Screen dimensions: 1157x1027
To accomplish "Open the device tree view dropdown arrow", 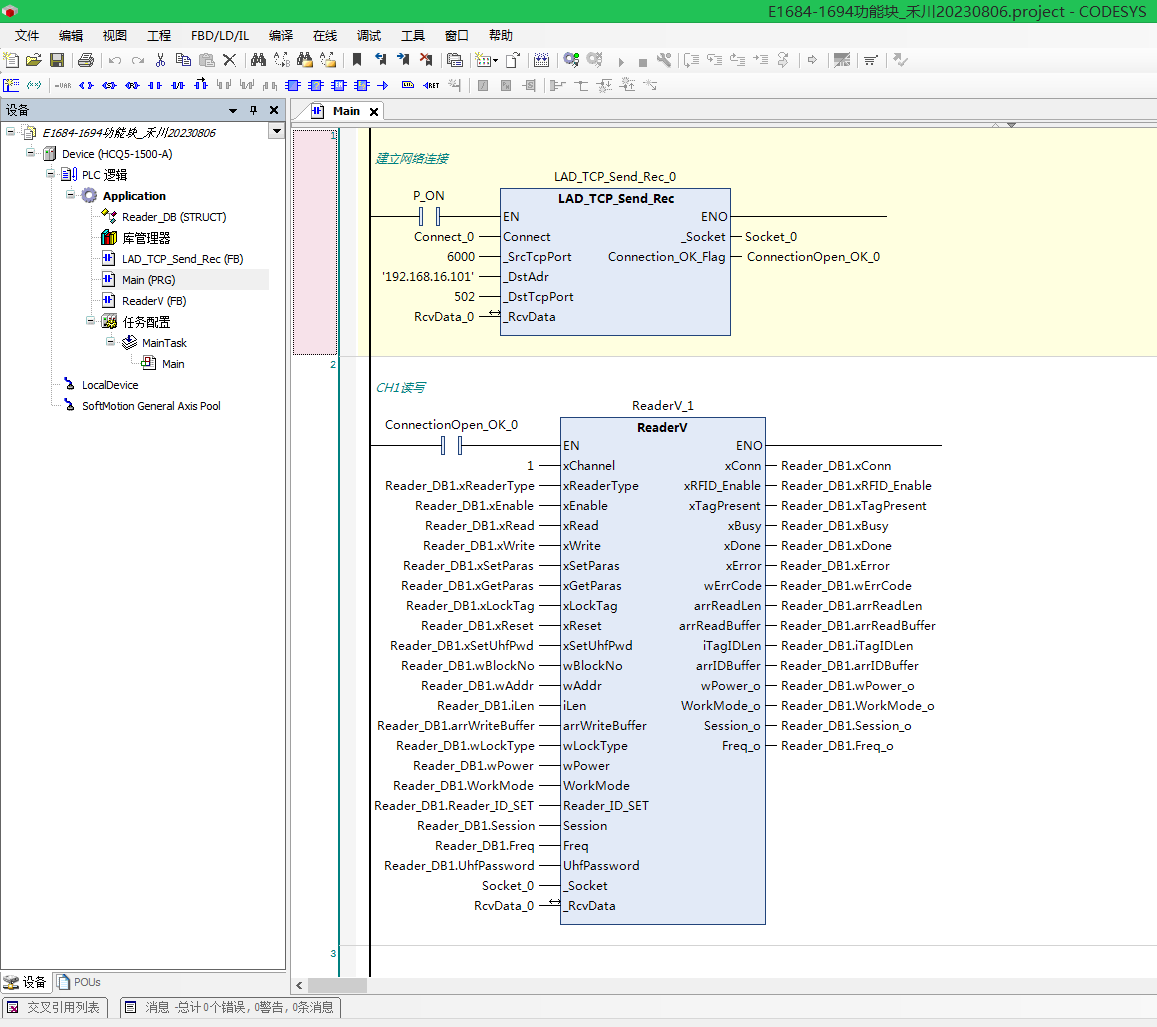I will coord(276,132).
